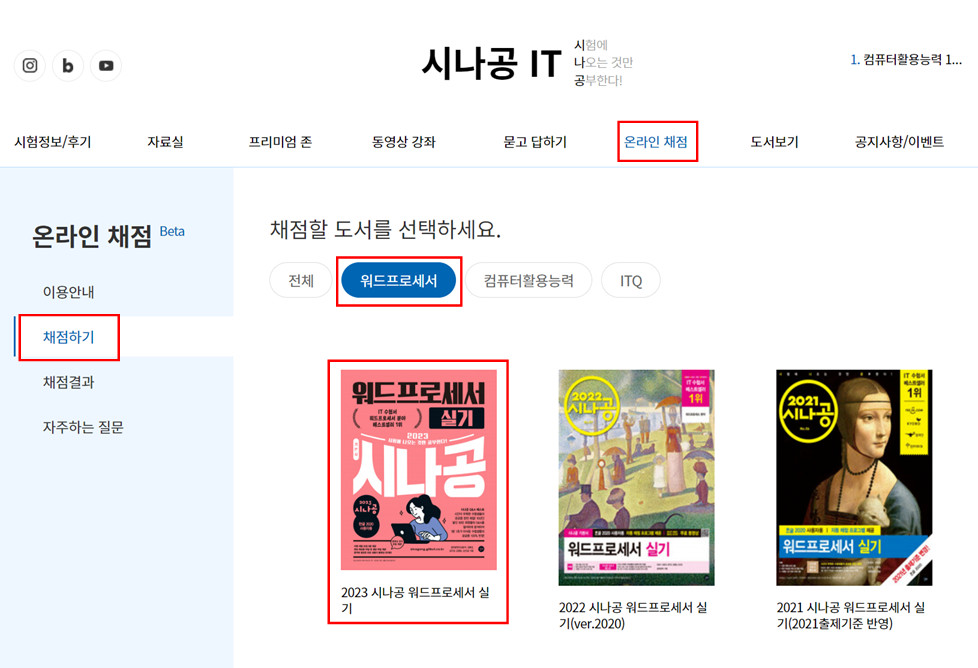Filter books by 컴퓨터활용능력

point(528,281)
